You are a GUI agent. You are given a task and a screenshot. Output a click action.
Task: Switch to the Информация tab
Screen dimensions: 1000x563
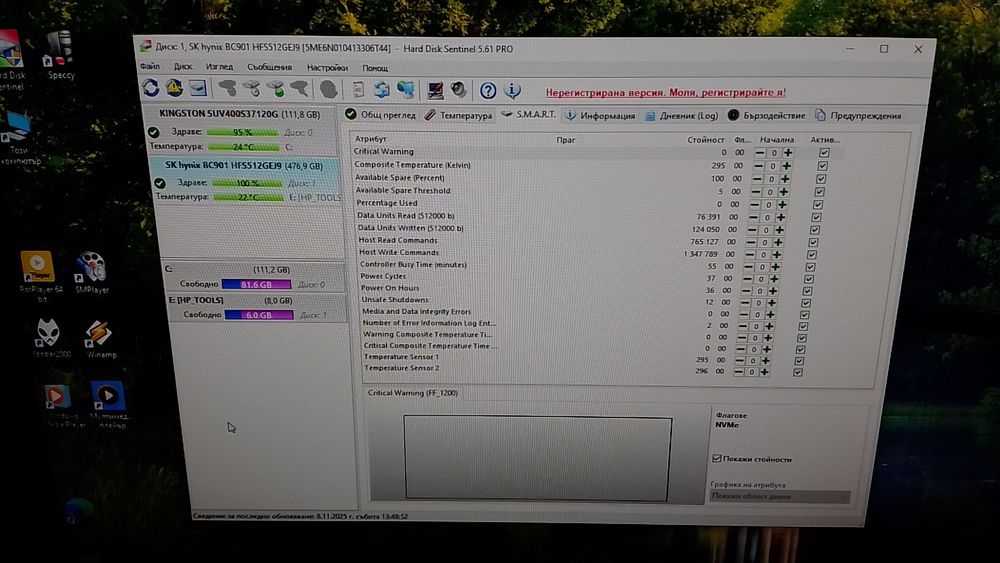pyautogui.click(x=600, y=115)
